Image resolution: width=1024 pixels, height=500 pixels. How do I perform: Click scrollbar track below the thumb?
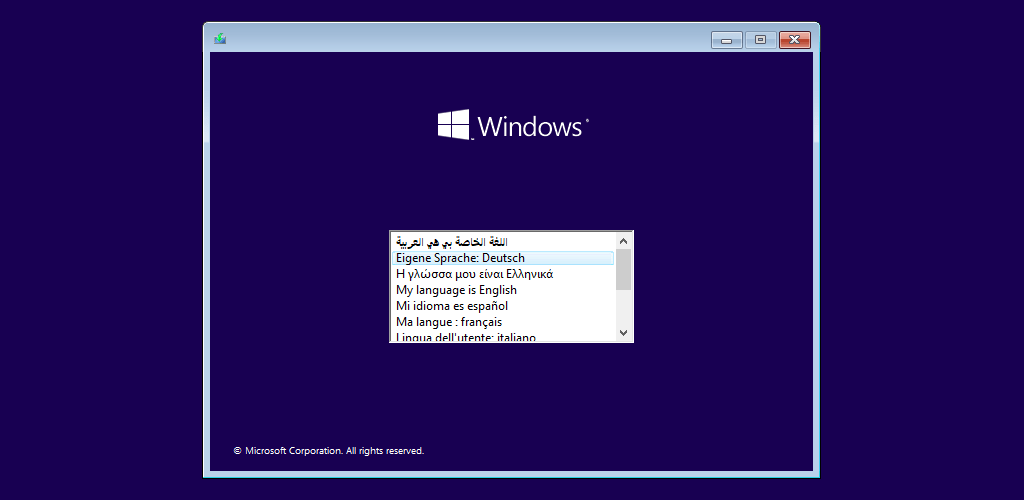click(623, 307)
